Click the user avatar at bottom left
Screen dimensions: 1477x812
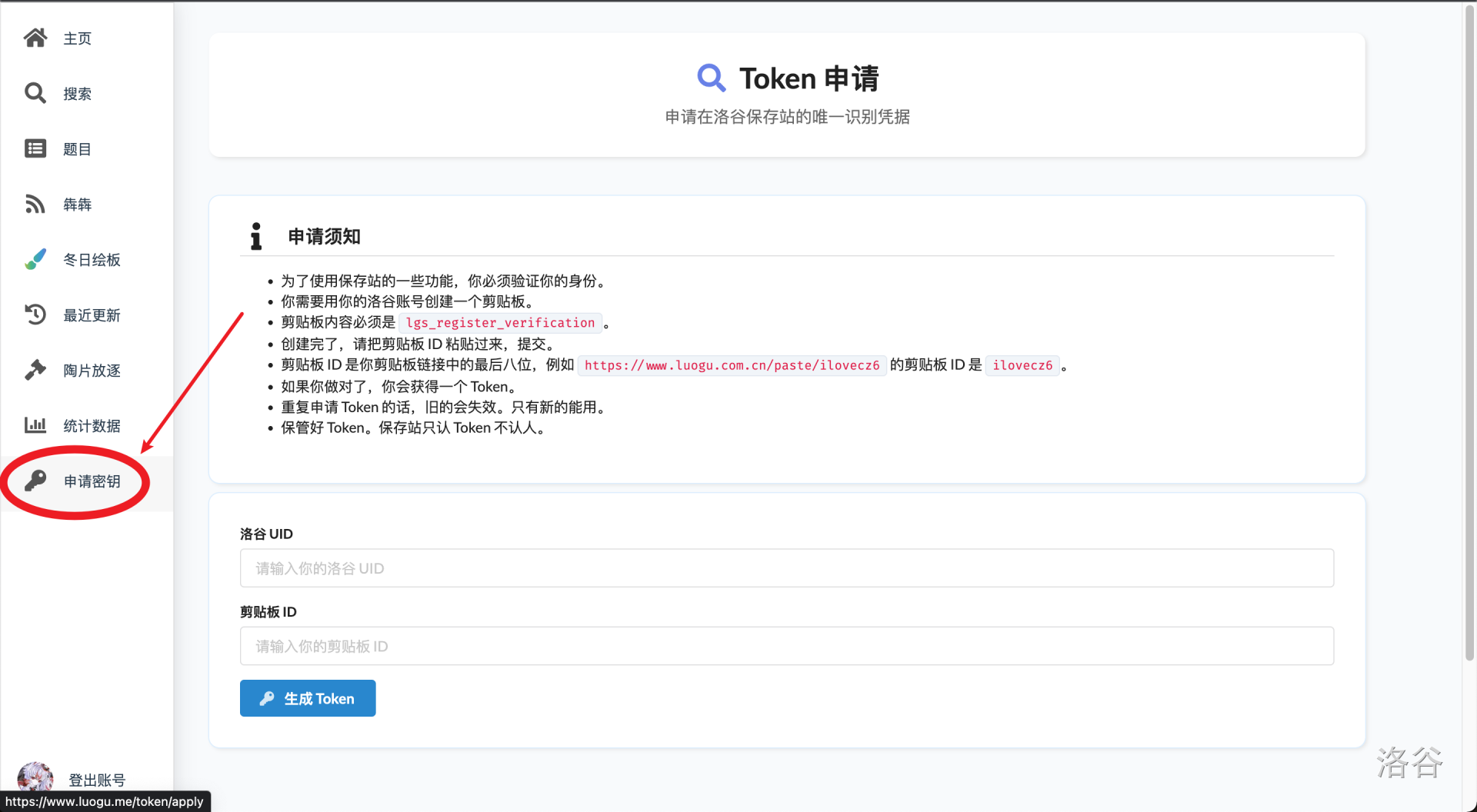click(35, 777)
